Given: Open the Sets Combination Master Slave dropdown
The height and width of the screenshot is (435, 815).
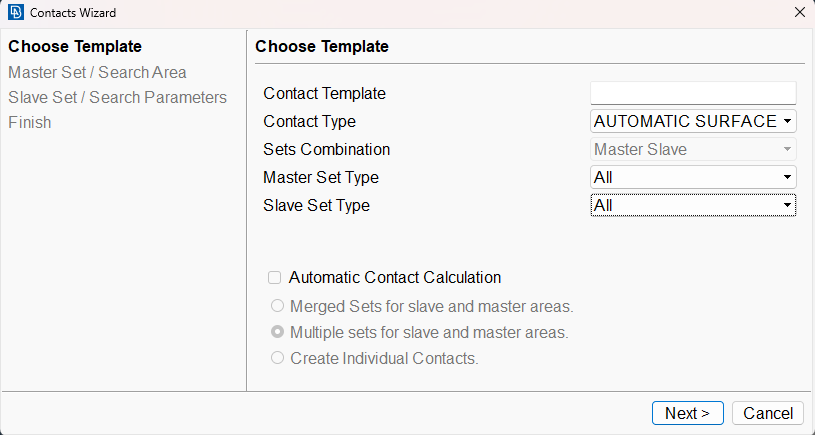Looking at the screenshot, I should click(x=693, y=149).
